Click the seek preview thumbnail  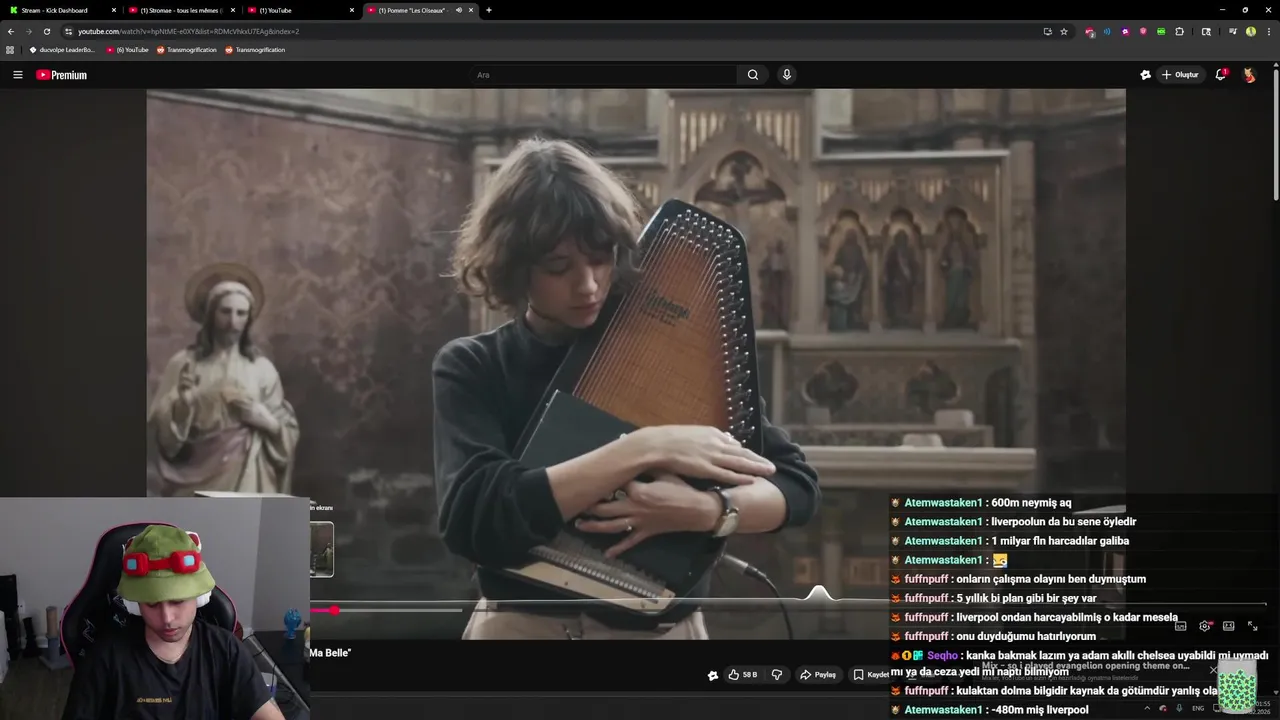[x=321, y=549]
